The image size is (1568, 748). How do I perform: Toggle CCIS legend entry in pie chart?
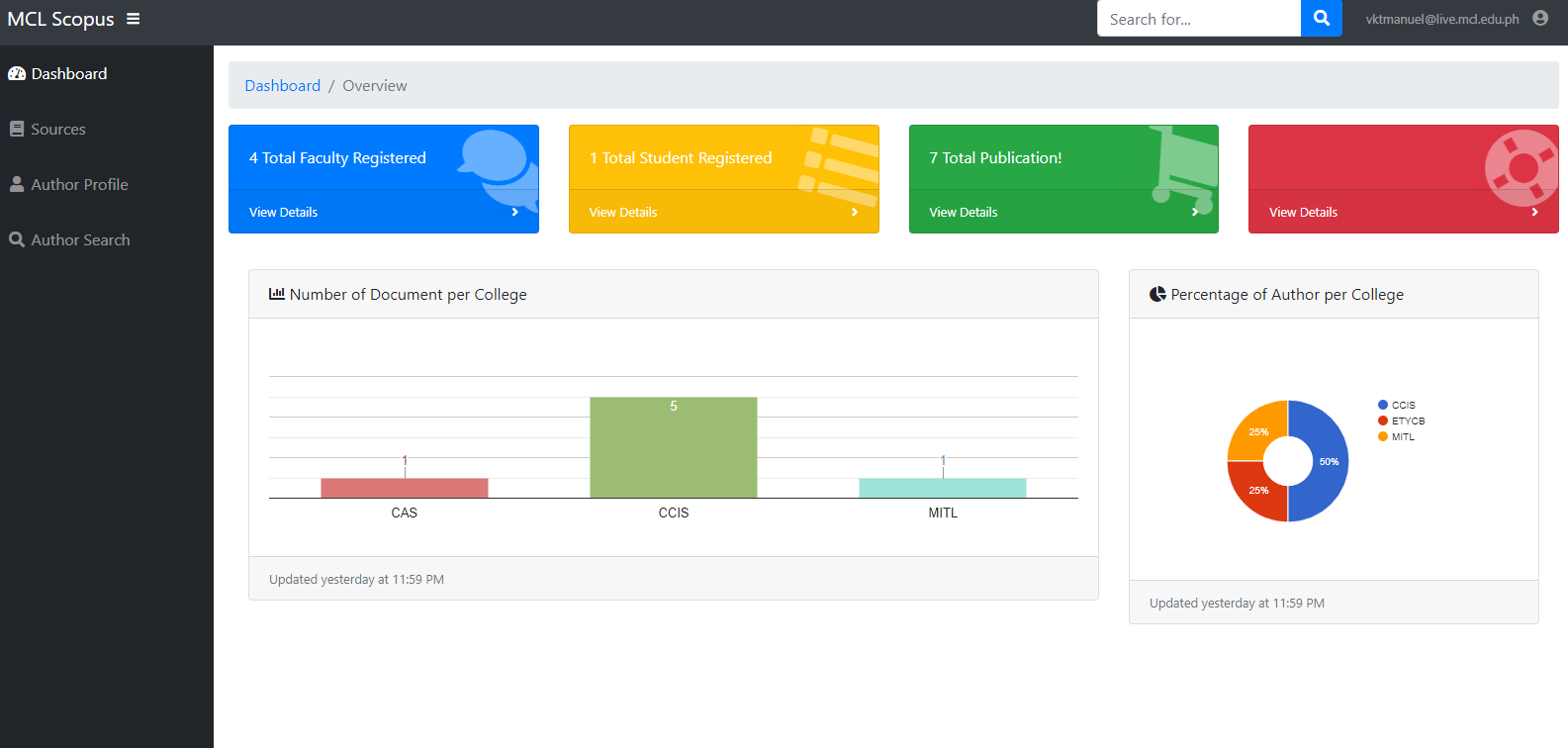pyautogui.click(x=1397, y=405)
